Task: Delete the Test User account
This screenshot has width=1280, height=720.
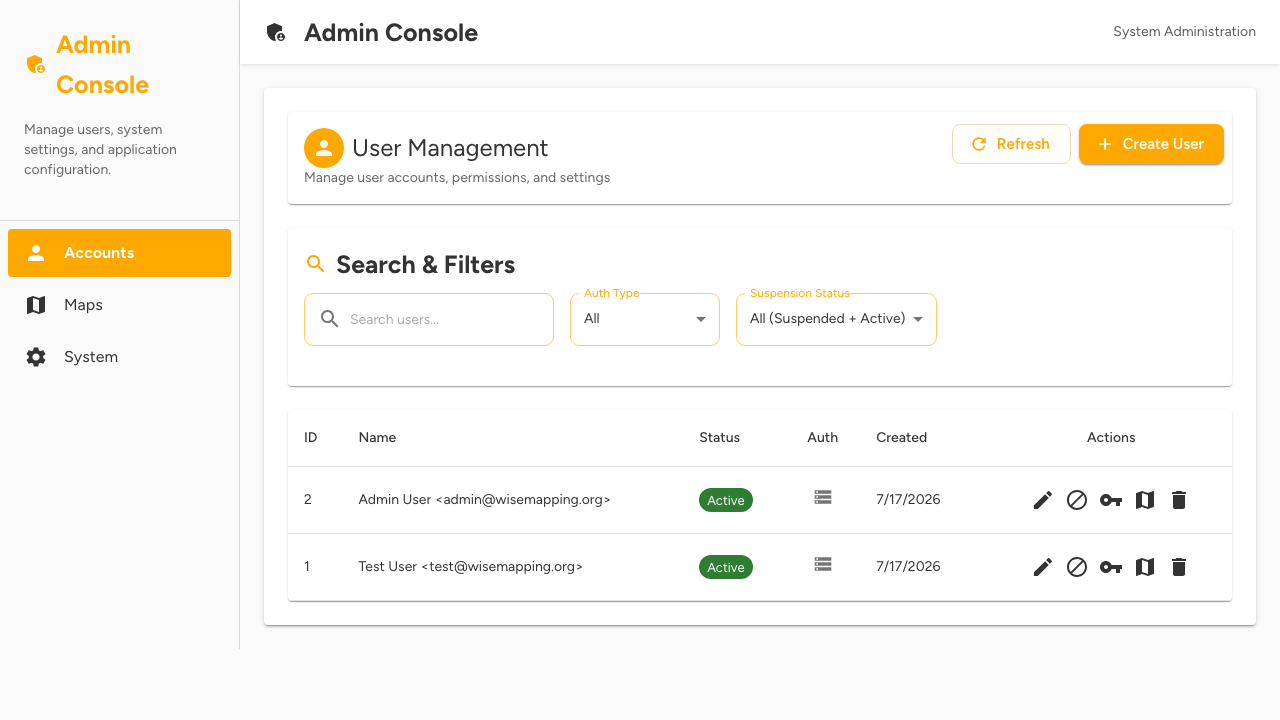Action: tap(1179, 567)
